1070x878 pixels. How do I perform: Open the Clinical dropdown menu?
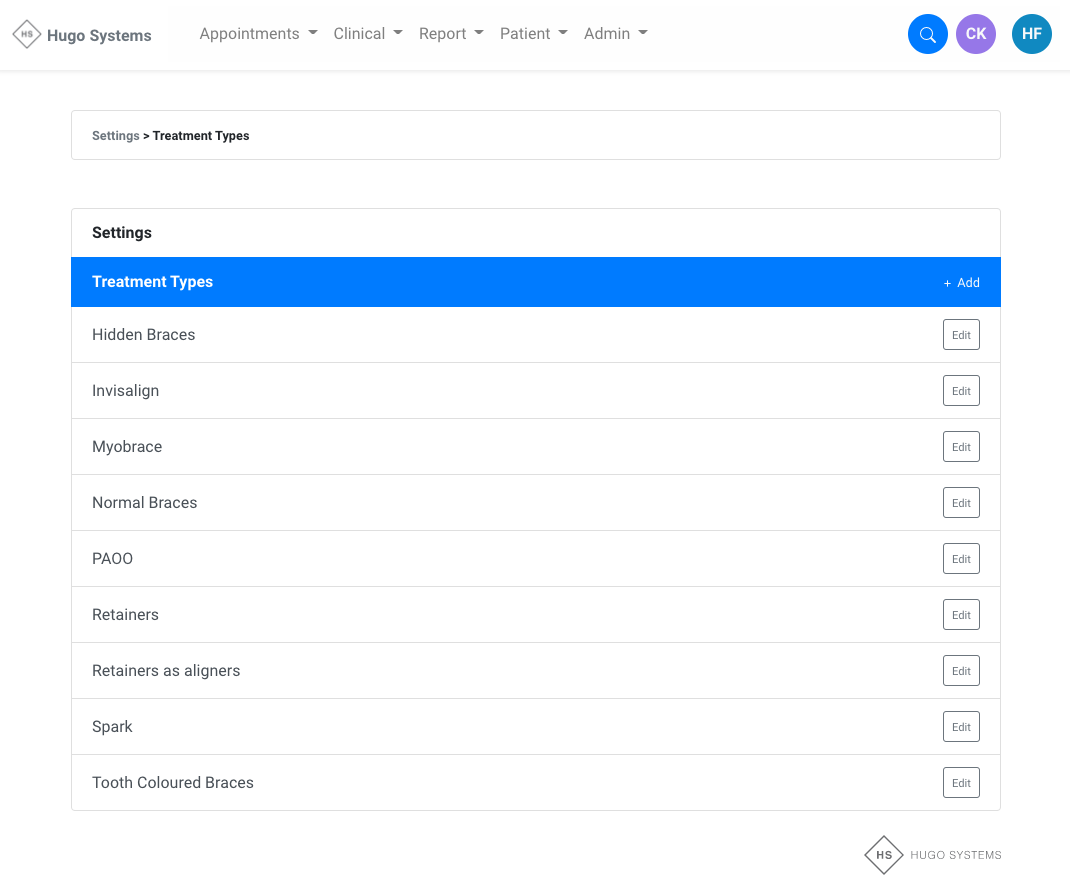click(368, 34)
